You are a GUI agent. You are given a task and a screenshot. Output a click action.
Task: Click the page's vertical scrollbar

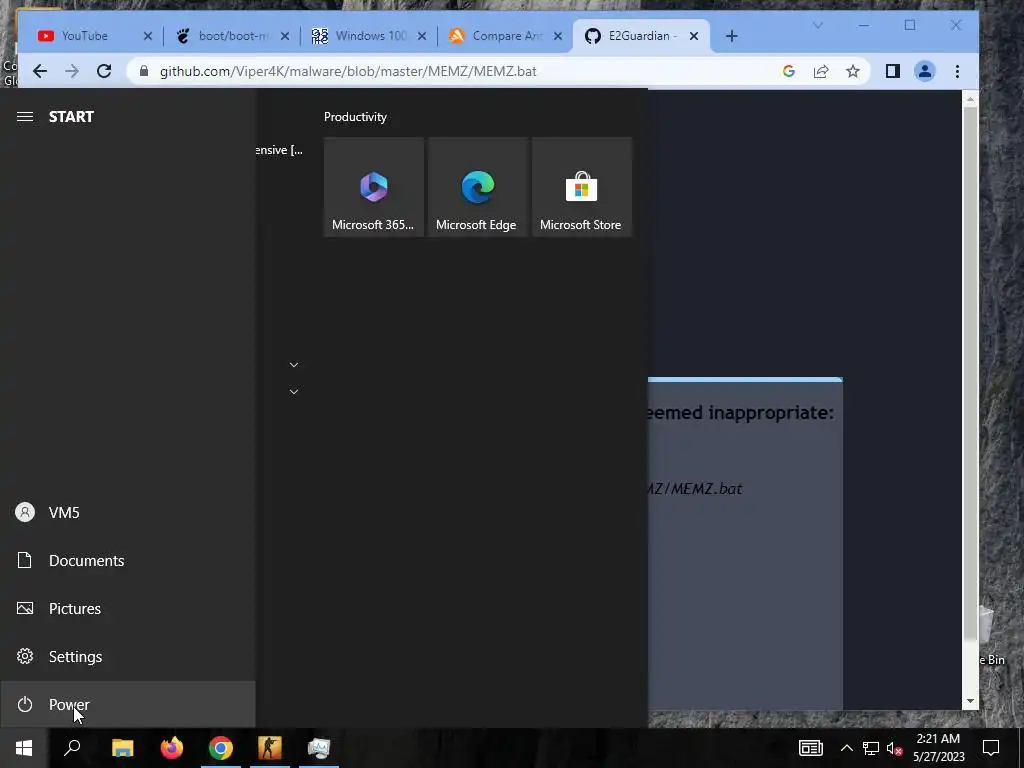pyautogui.click(x=970, y=372)
